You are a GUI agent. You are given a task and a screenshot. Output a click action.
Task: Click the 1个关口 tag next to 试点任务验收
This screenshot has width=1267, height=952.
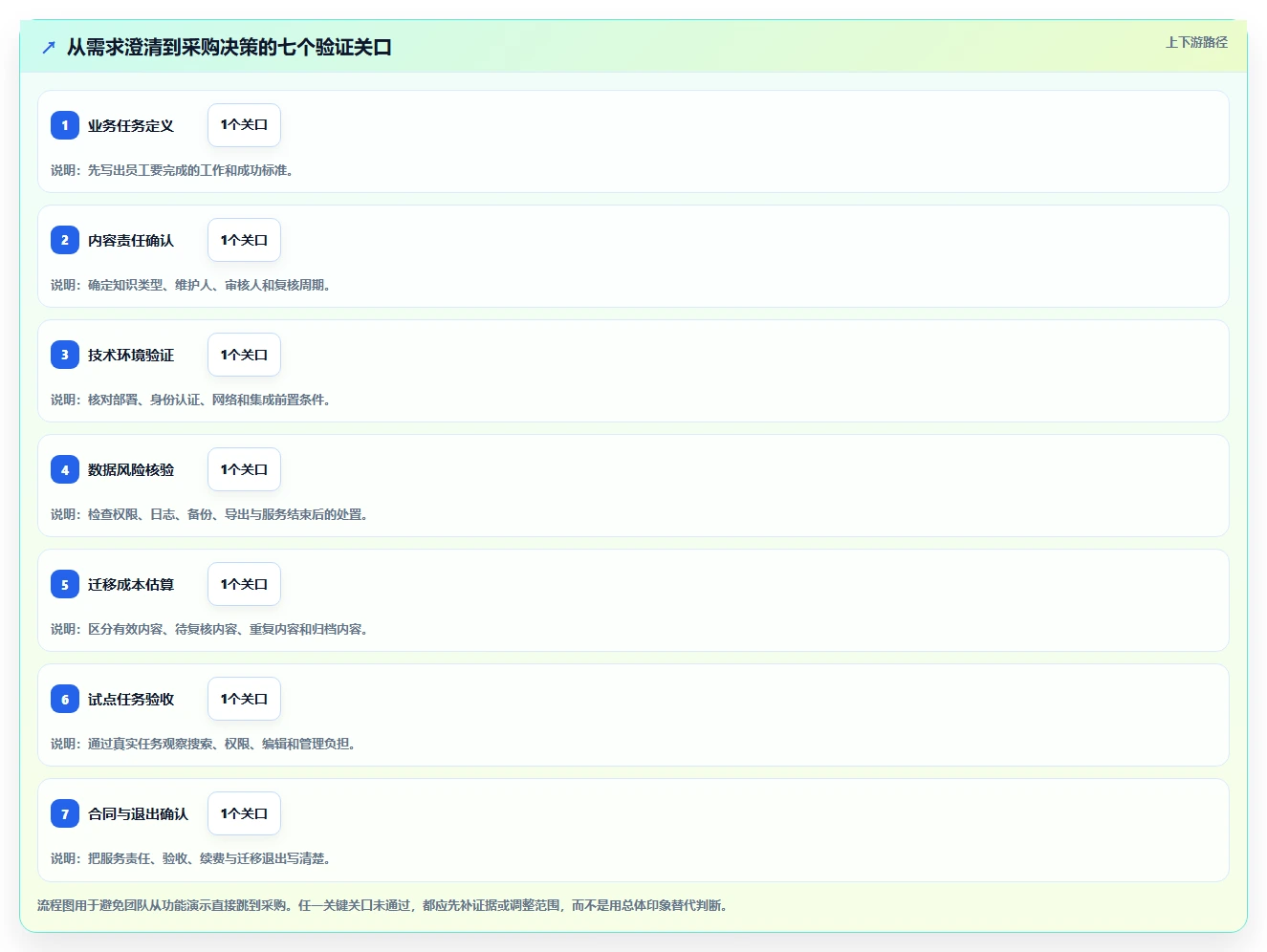tap(244, 699)
